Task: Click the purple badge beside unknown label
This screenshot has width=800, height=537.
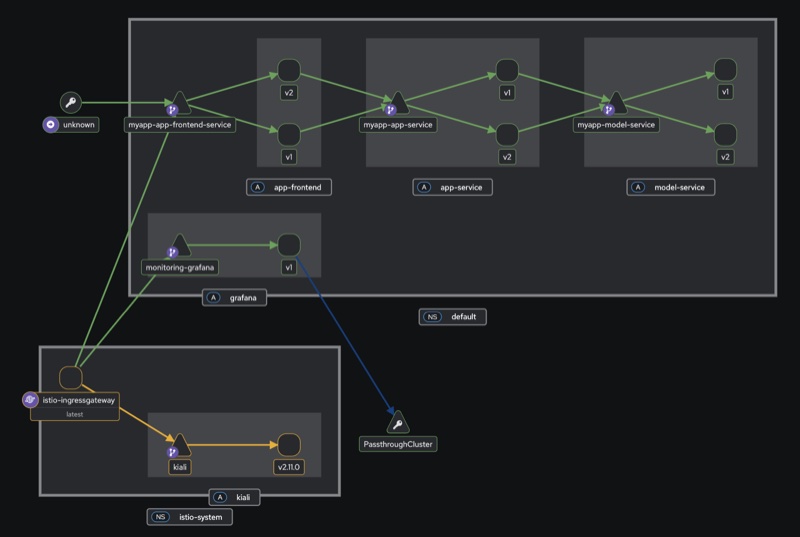Action: click(51, 124)
